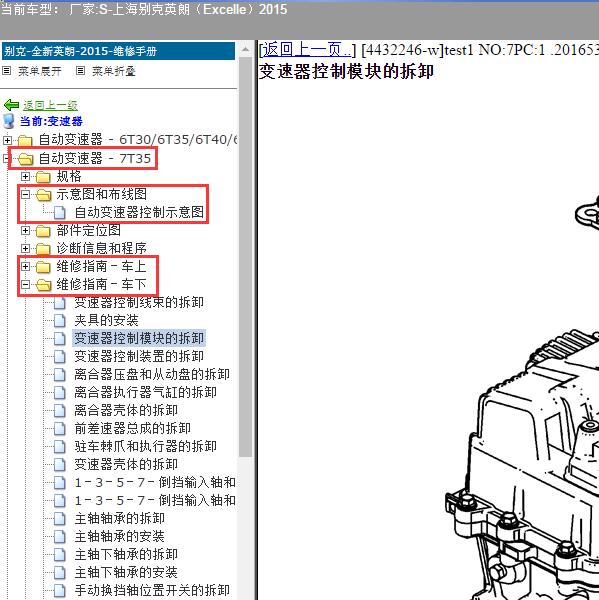Image resolution: width=599 pixels, height=600 pixels.
Task: Click folder icon of 自动变速器 - 6T30
Action: click(25, 140)
